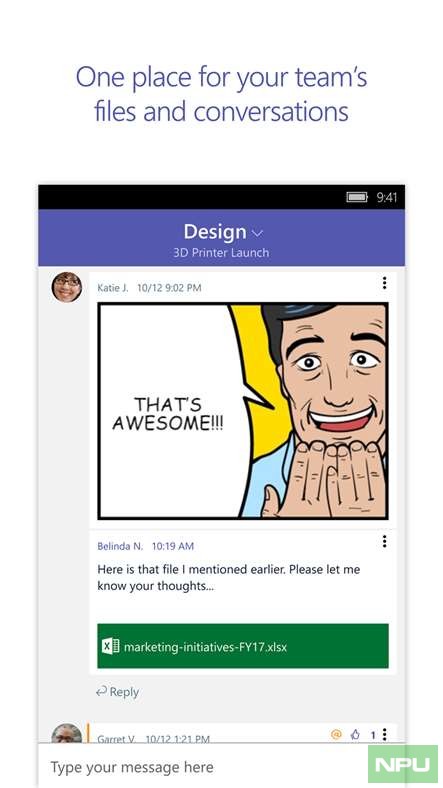The width and height of the screenshot is (443, 788).
Task: Click the Belinda N. sender name
Action: pos(120,546)
